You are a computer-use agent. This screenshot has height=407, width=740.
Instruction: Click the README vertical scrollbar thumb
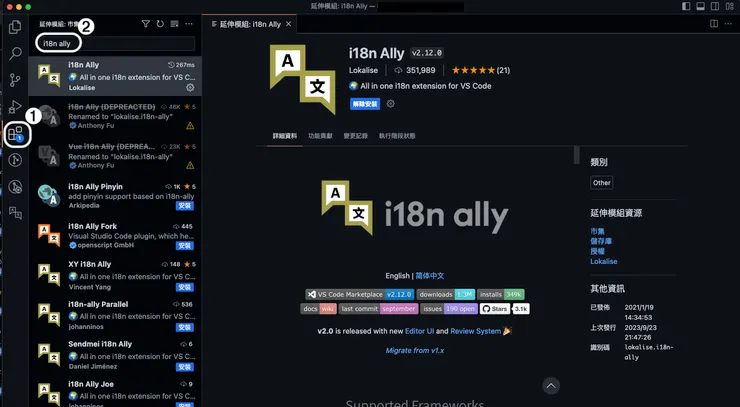[x=576, y=155]
